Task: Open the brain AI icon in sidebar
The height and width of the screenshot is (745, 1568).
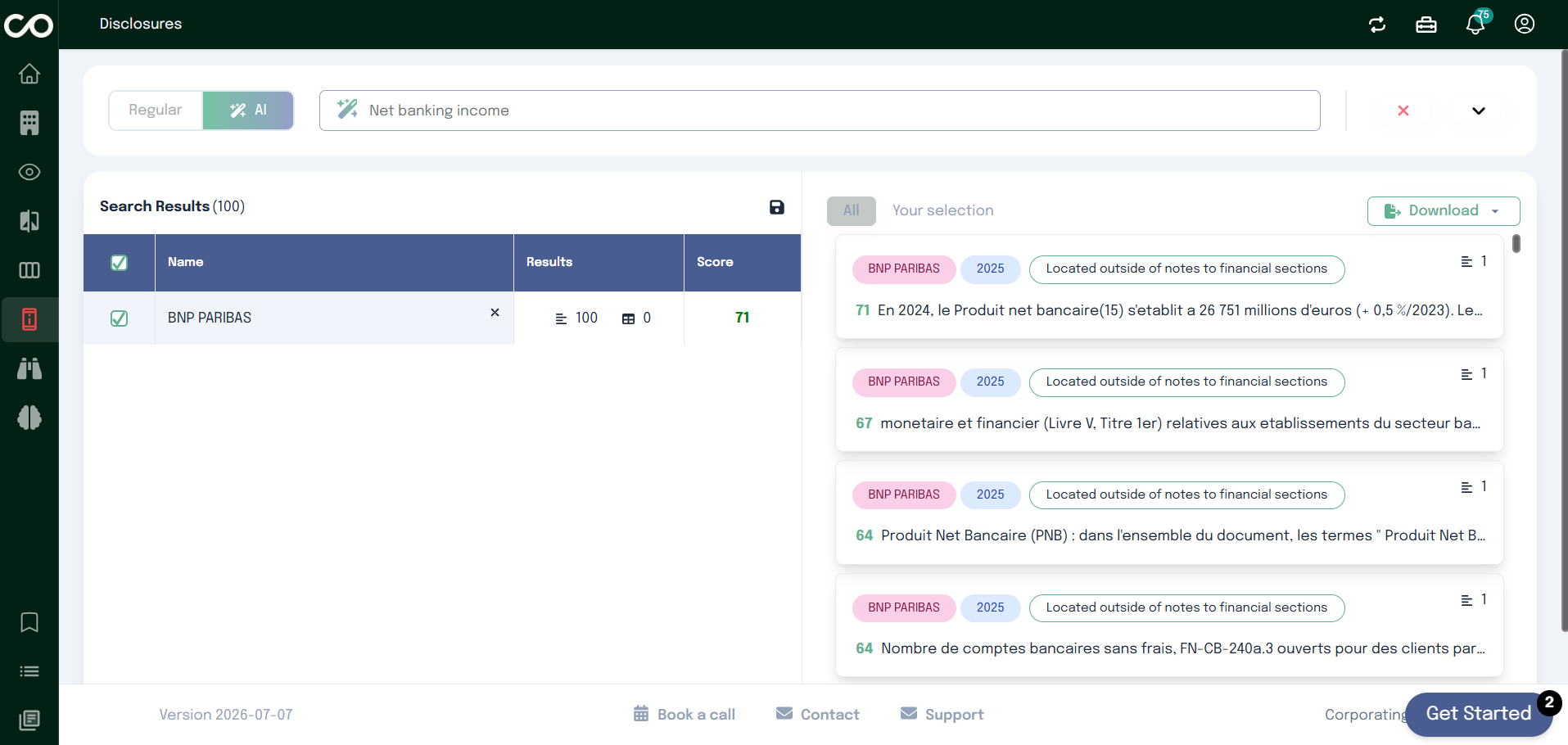Action: 29,418
